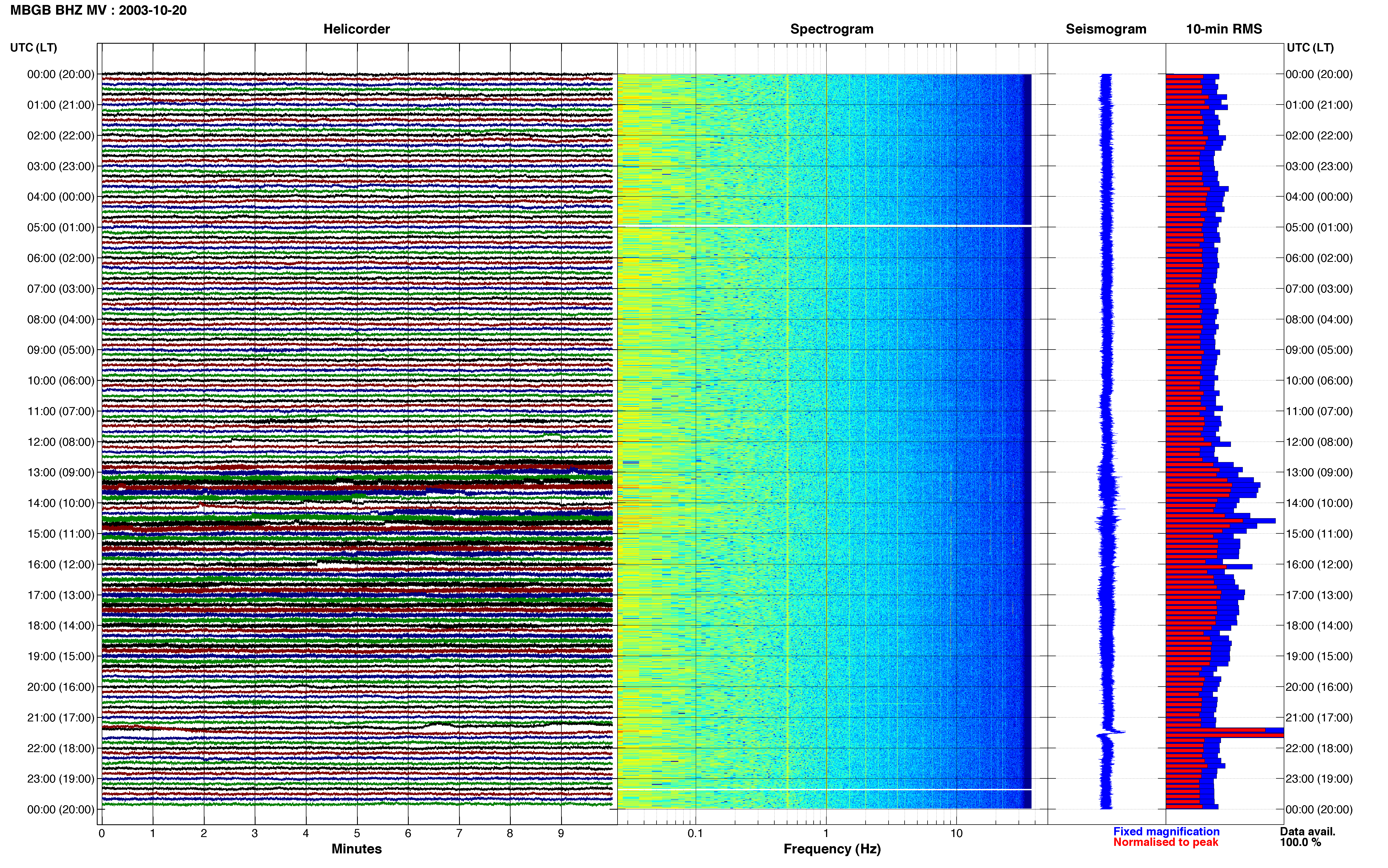
Task: Click the 'Frequency (Hz)' x-axis label
Action: click(x=832, y=849)
